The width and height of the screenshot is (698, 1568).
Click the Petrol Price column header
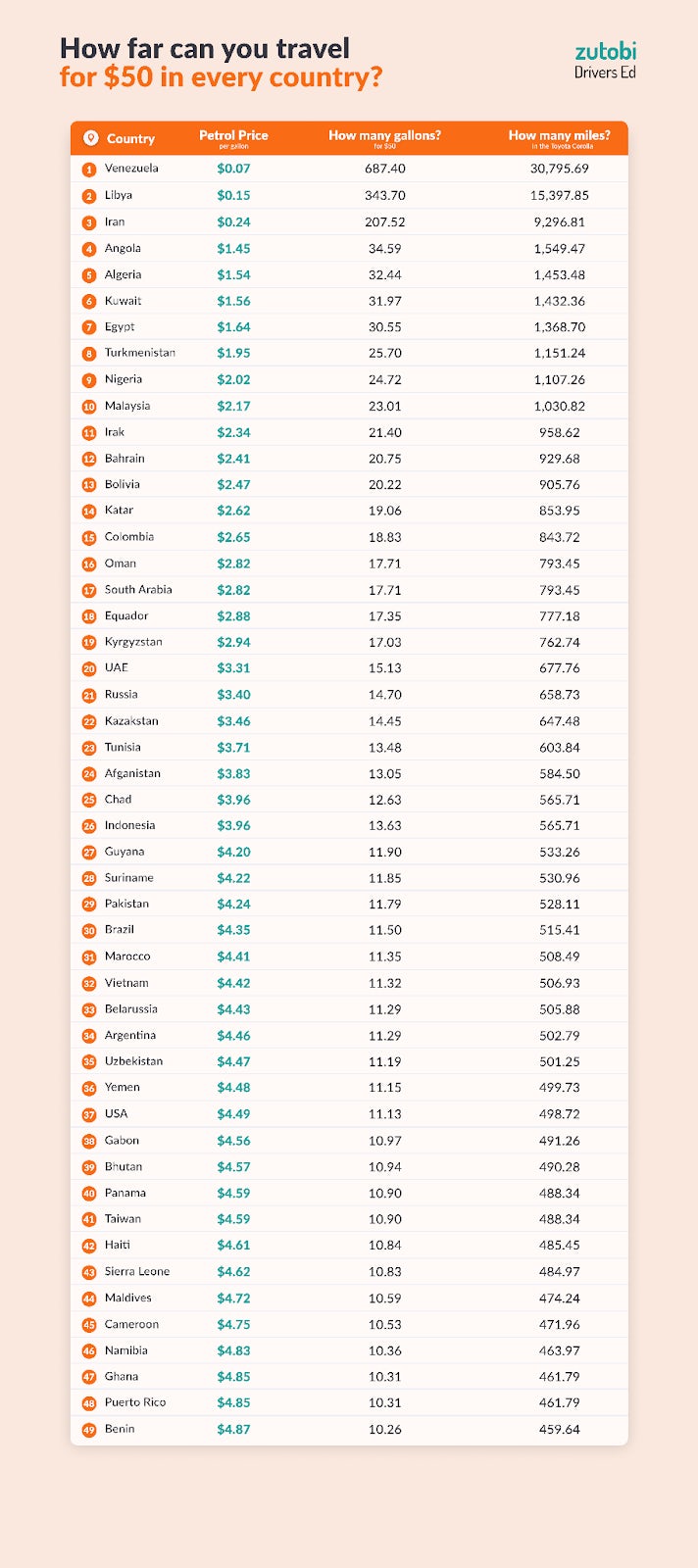point(233,137)
